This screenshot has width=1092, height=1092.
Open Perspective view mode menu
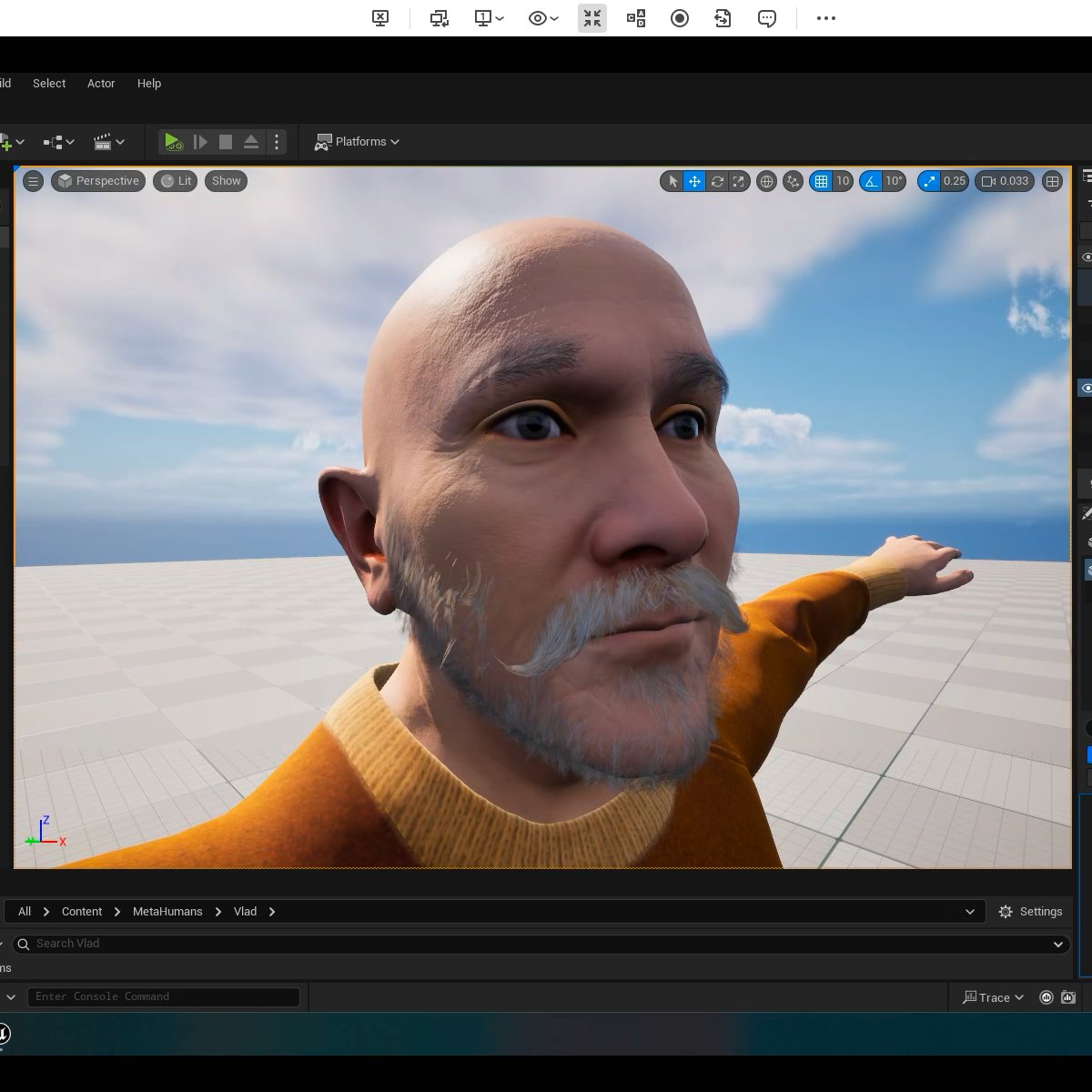pos(98,181)
